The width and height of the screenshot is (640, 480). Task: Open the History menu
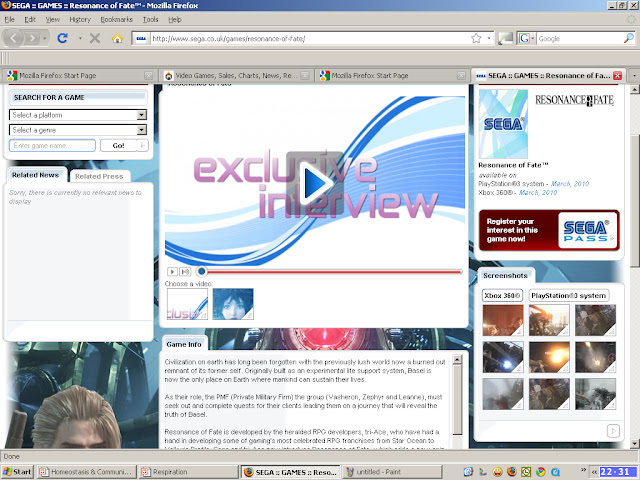[80, 19]
